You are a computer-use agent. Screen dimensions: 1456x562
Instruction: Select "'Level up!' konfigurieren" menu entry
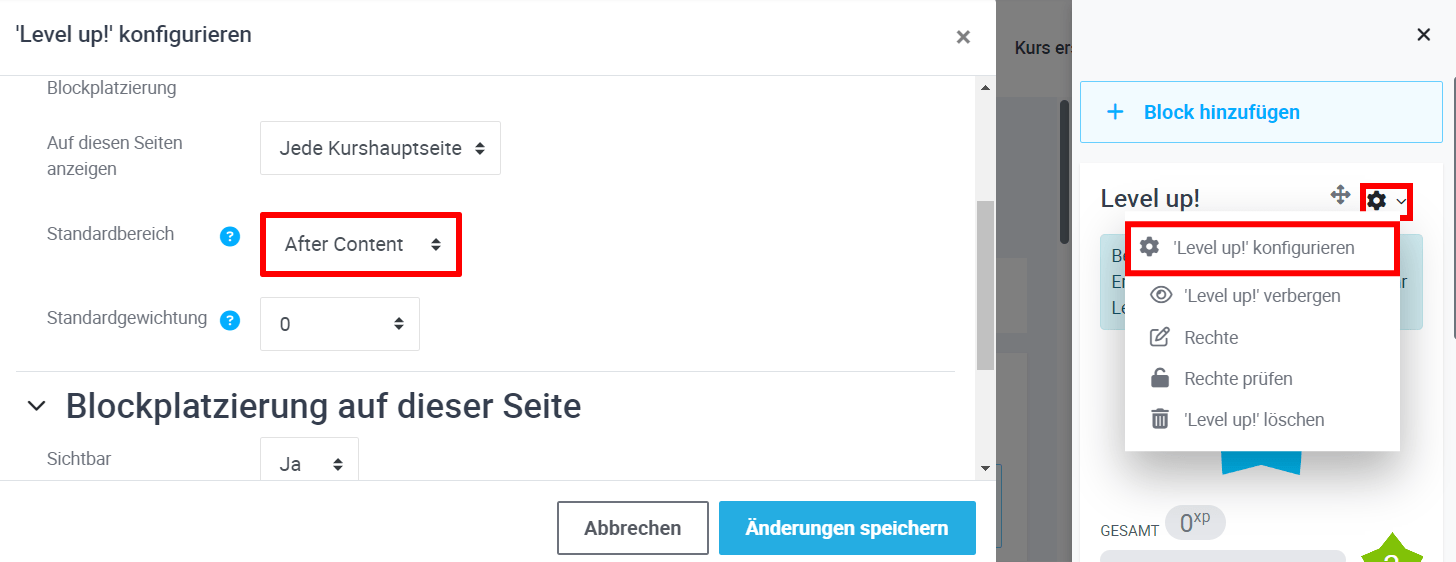pos(1263,247)
